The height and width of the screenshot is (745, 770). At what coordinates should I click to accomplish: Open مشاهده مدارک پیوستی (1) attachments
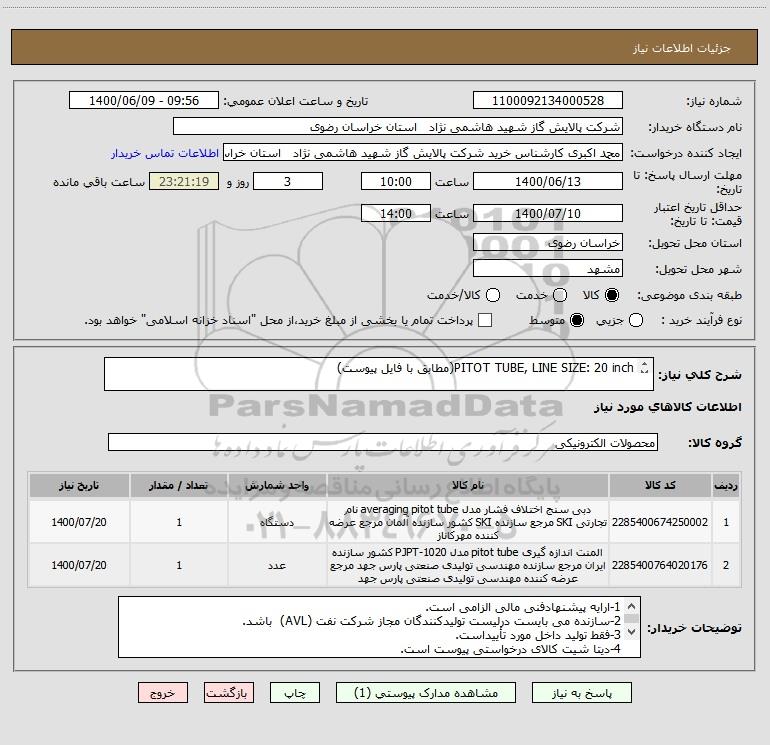pyautogui.click(x=426, y=693)
